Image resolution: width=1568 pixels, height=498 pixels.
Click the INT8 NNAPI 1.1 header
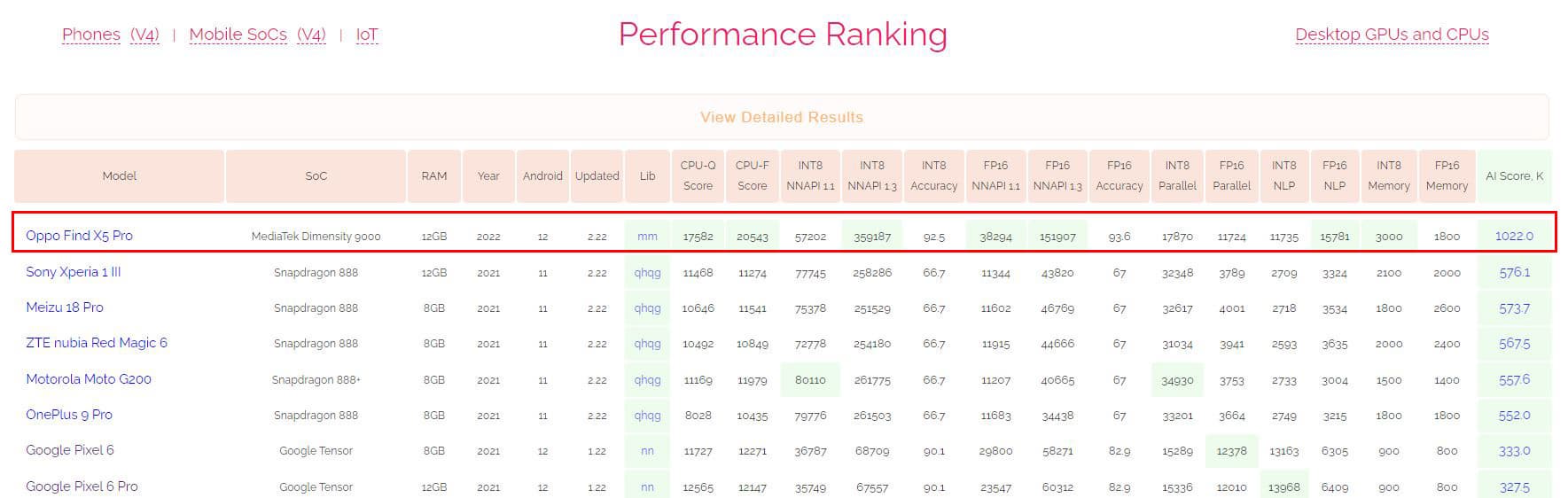[x=810, y=175]
